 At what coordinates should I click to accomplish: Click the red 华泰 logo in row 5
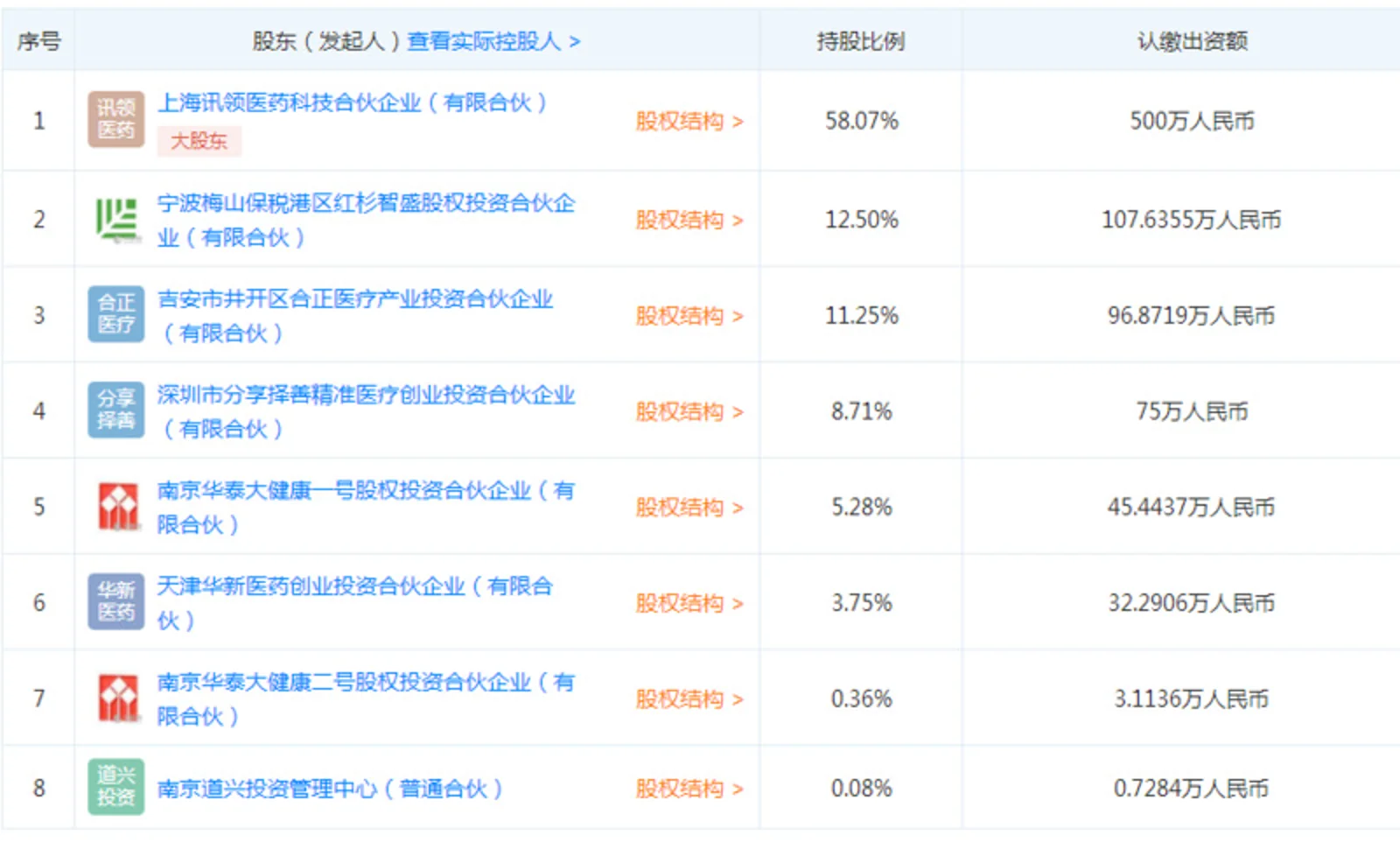click(117, 506)
